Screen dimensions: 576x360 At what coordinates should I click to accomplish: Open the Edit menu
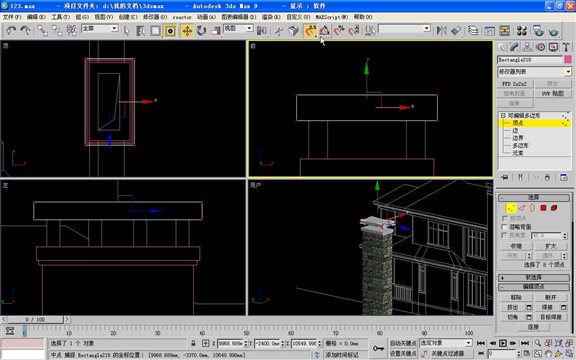pyautogui.click(x=36, y=17)
